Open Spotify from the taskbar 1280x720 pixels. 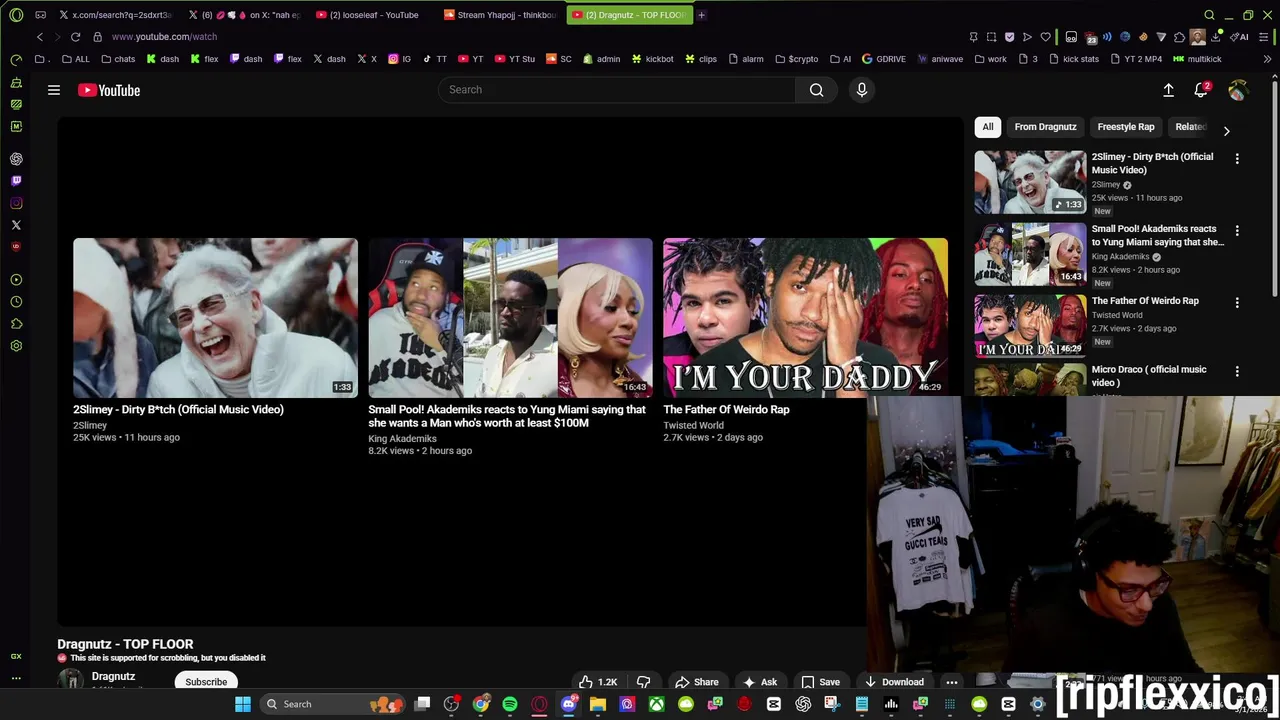click(510, 704)
